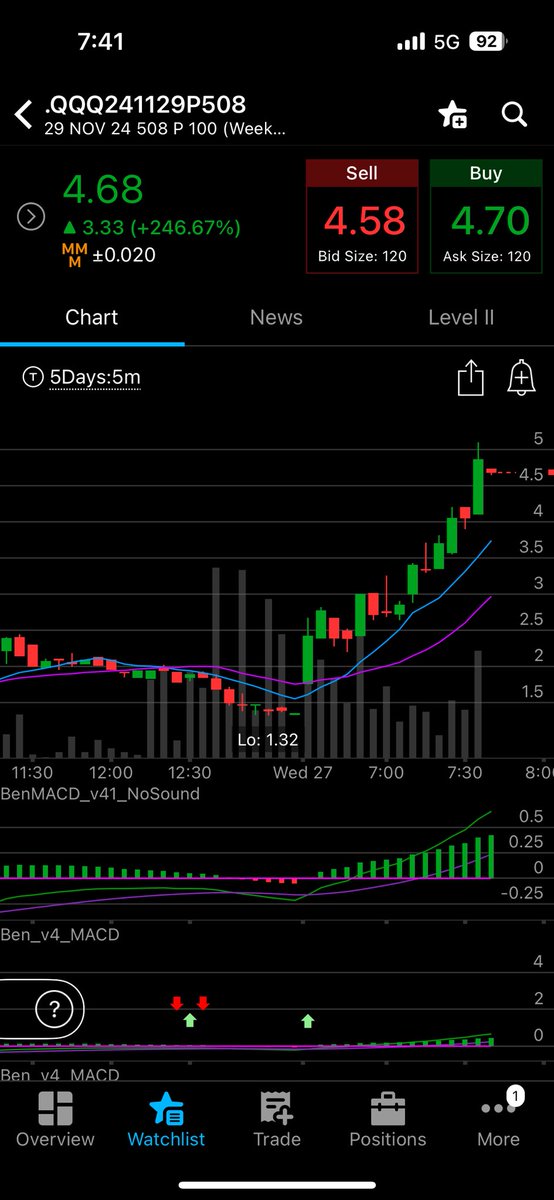Switch to the Level II tab
Viewport: 554px width, 1200px height.
click(461, 317)
